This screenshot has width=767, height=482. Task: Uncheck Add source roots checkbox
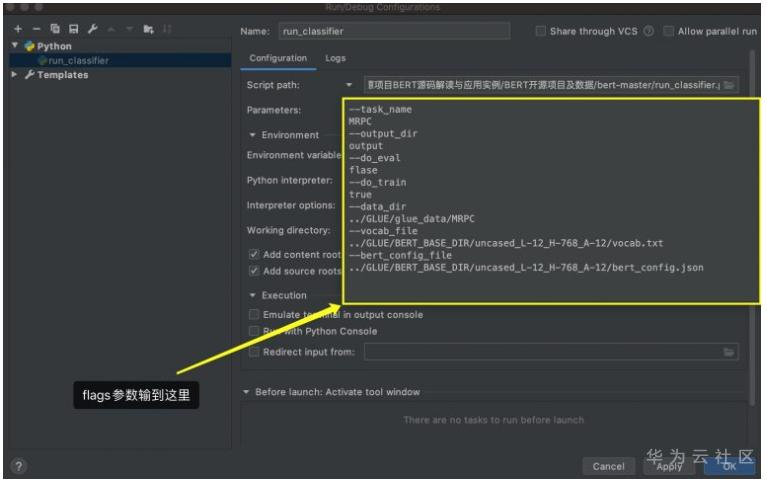tap(254, 271)
